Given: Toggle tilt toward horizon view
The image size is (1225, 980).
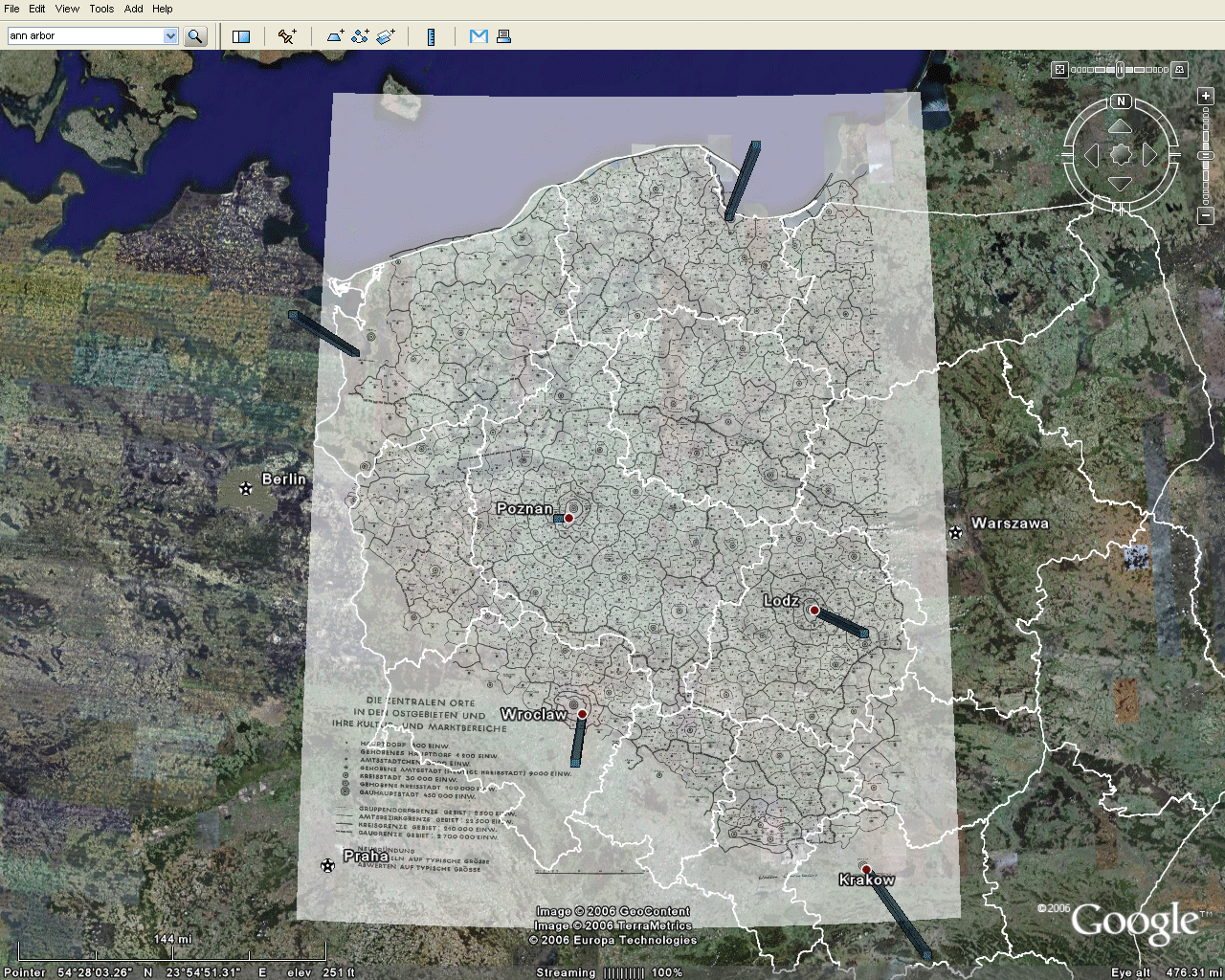Looking at the screenshot, I should point(1180,69).
